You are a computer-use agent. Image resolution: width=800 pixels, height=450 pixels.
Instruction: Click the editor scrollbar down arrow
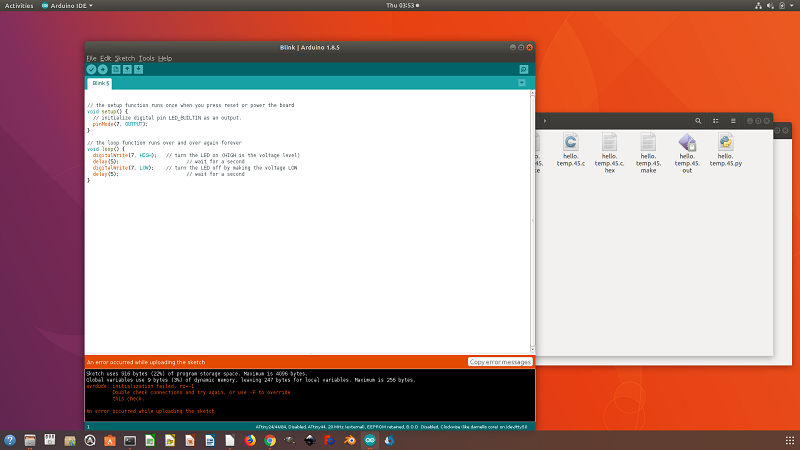[x=533, y=349]
